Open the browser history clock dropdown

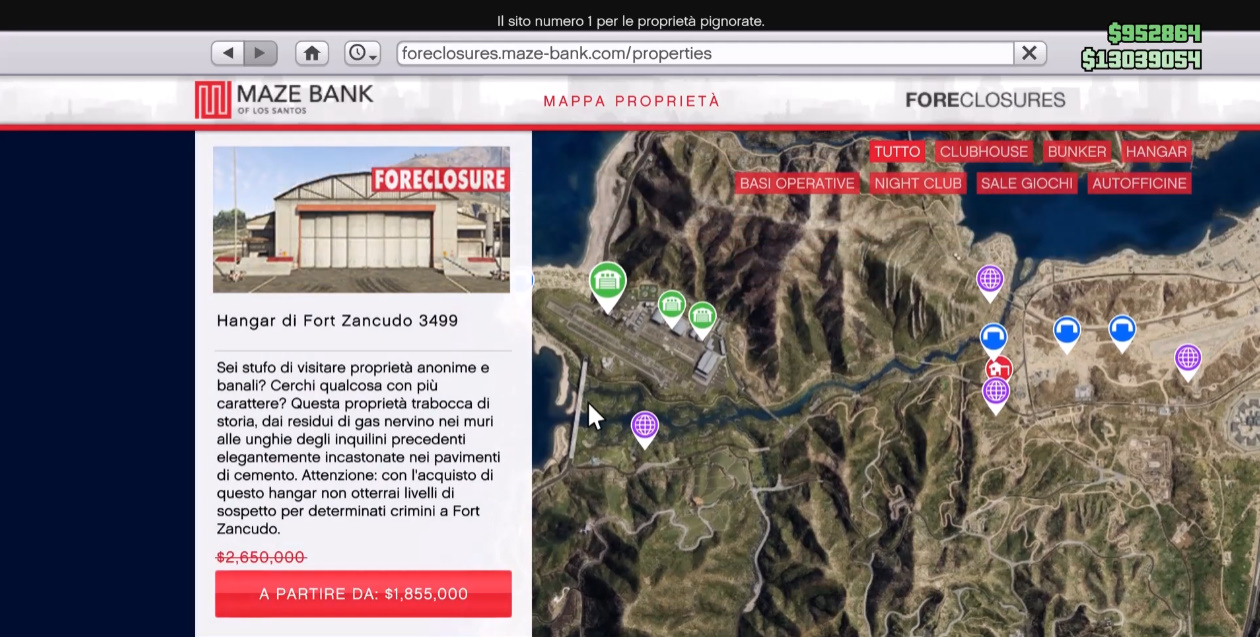pyautogui.click(x=362, y=53)
